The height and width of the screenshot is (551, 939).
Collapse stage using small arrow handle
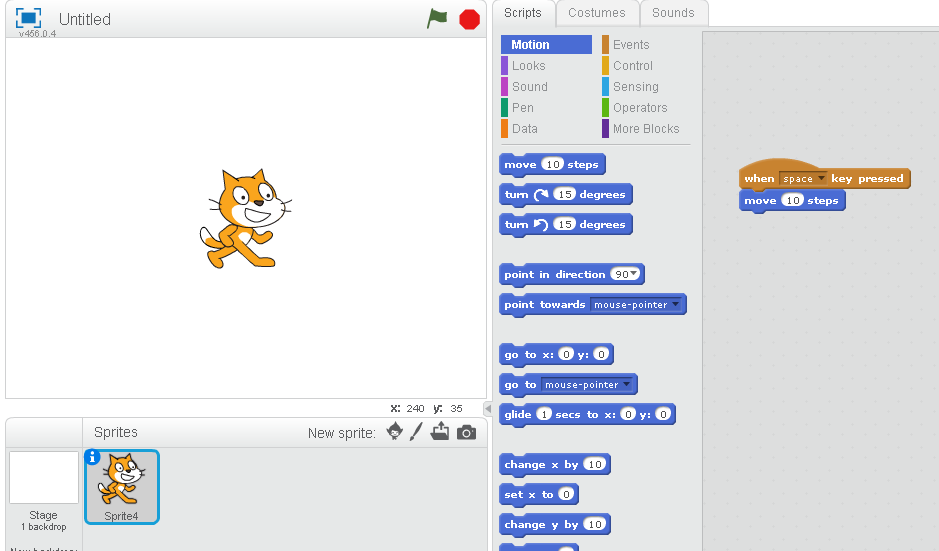pos(487,408)
